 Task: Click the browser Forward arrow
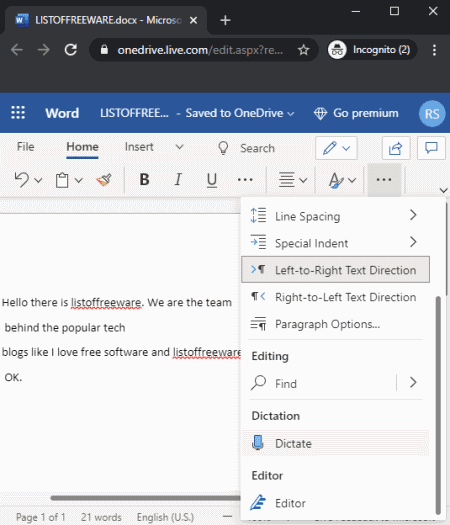tap(44, 50)
